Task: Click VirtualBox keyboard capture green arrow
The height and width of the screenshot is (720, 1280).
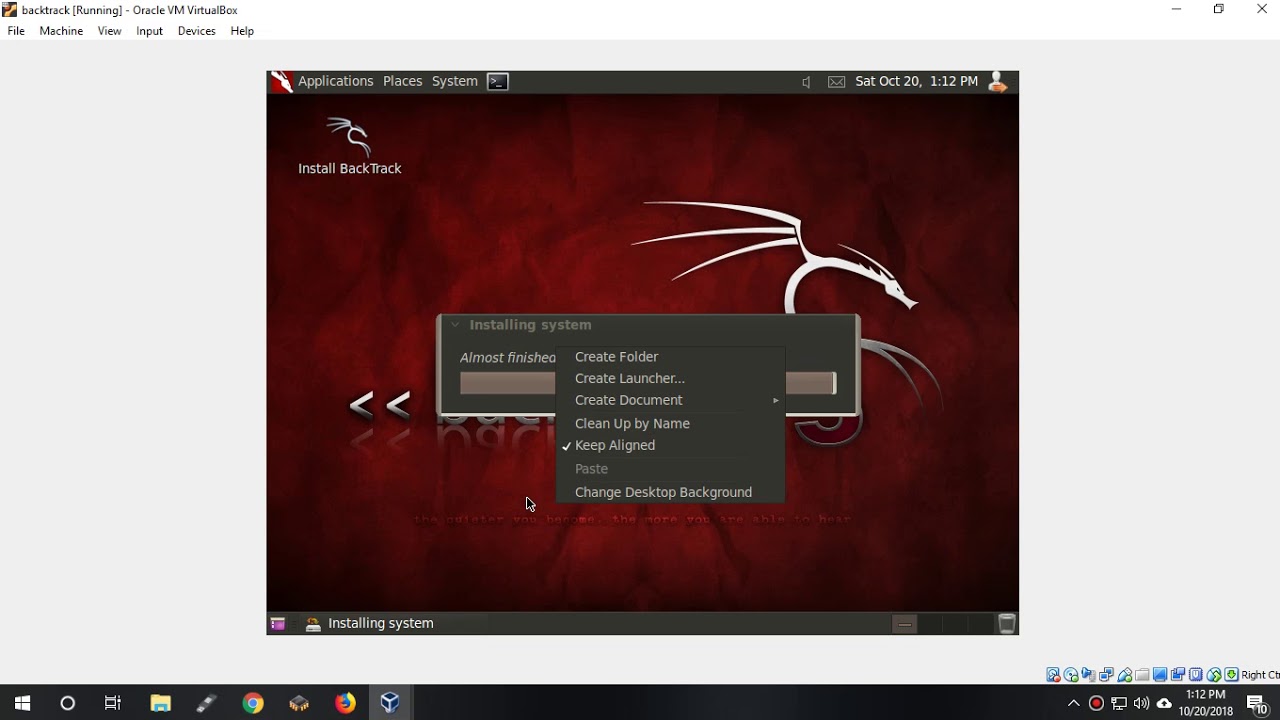Action: [x=1232, y=675]
